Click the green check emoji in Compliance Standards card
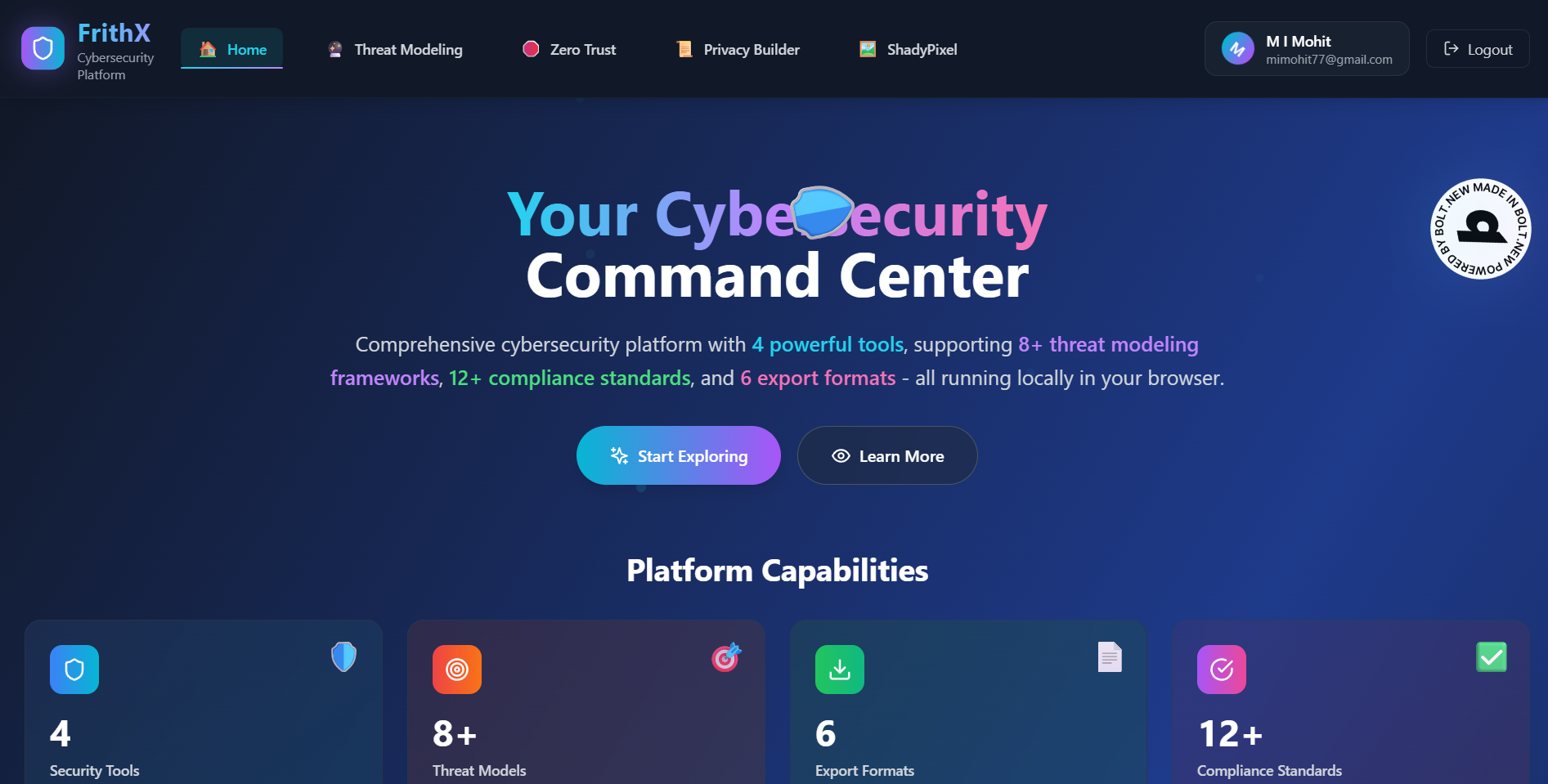The height and width of the screenshot is (784, 1548). [1492, 656]
